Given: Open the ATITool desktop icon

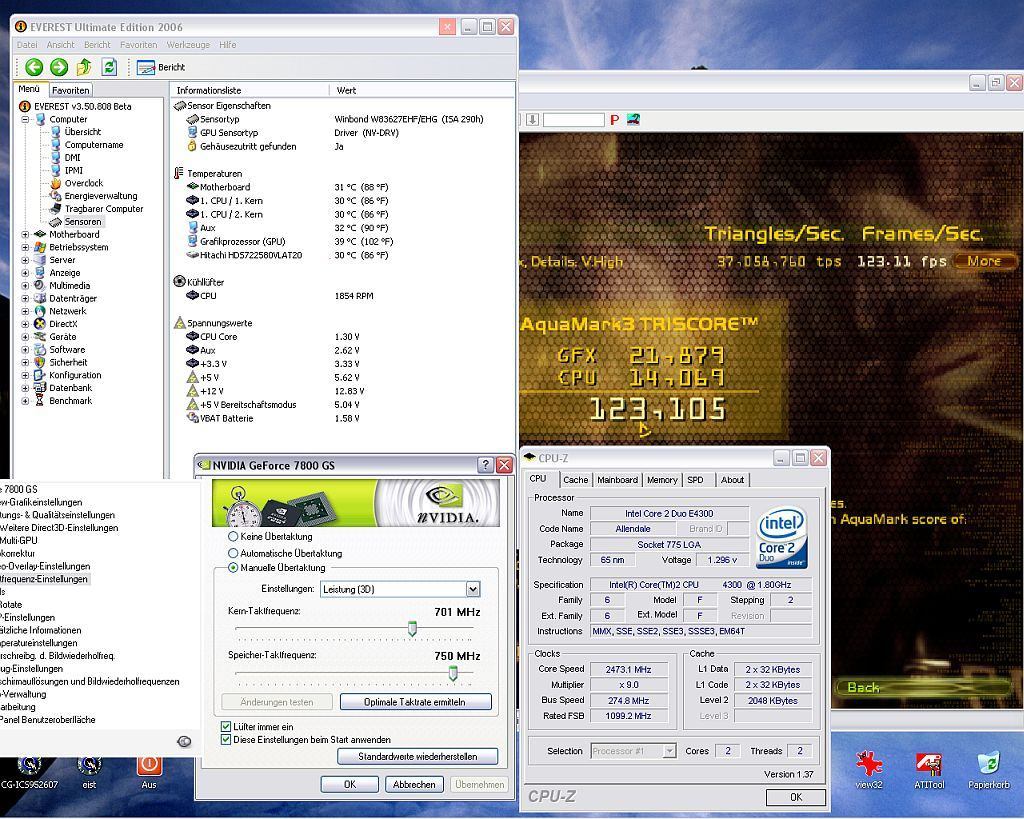Looking at the screenshot, I should tap(929, 771).
